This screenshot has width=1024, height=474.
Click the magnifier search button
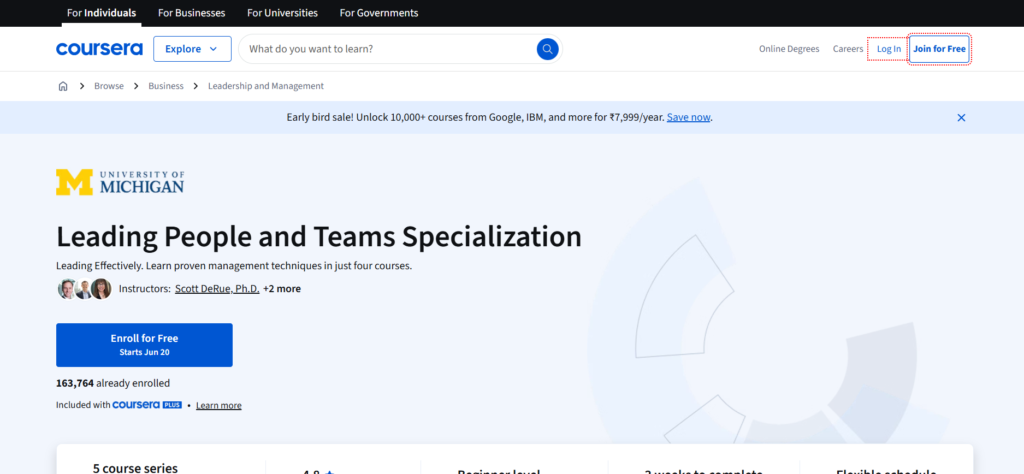tap(547, 49)
